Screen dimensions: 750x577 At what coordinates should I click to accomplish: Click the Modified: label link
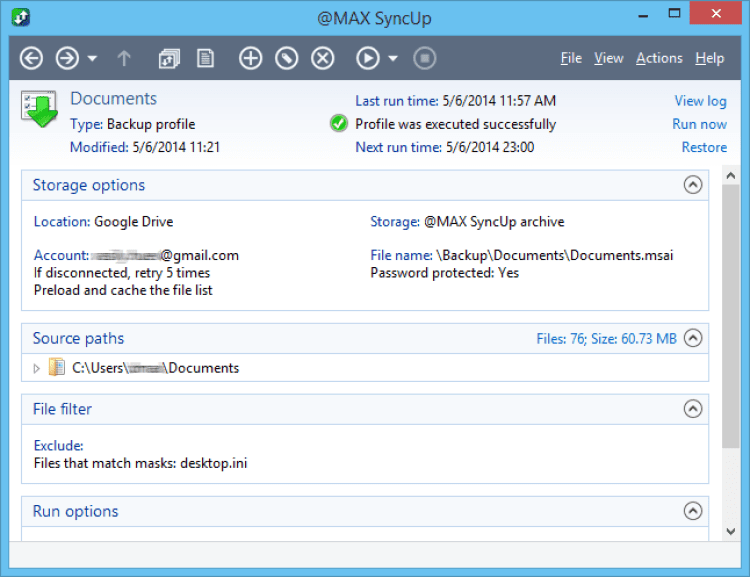coord(99,147)
